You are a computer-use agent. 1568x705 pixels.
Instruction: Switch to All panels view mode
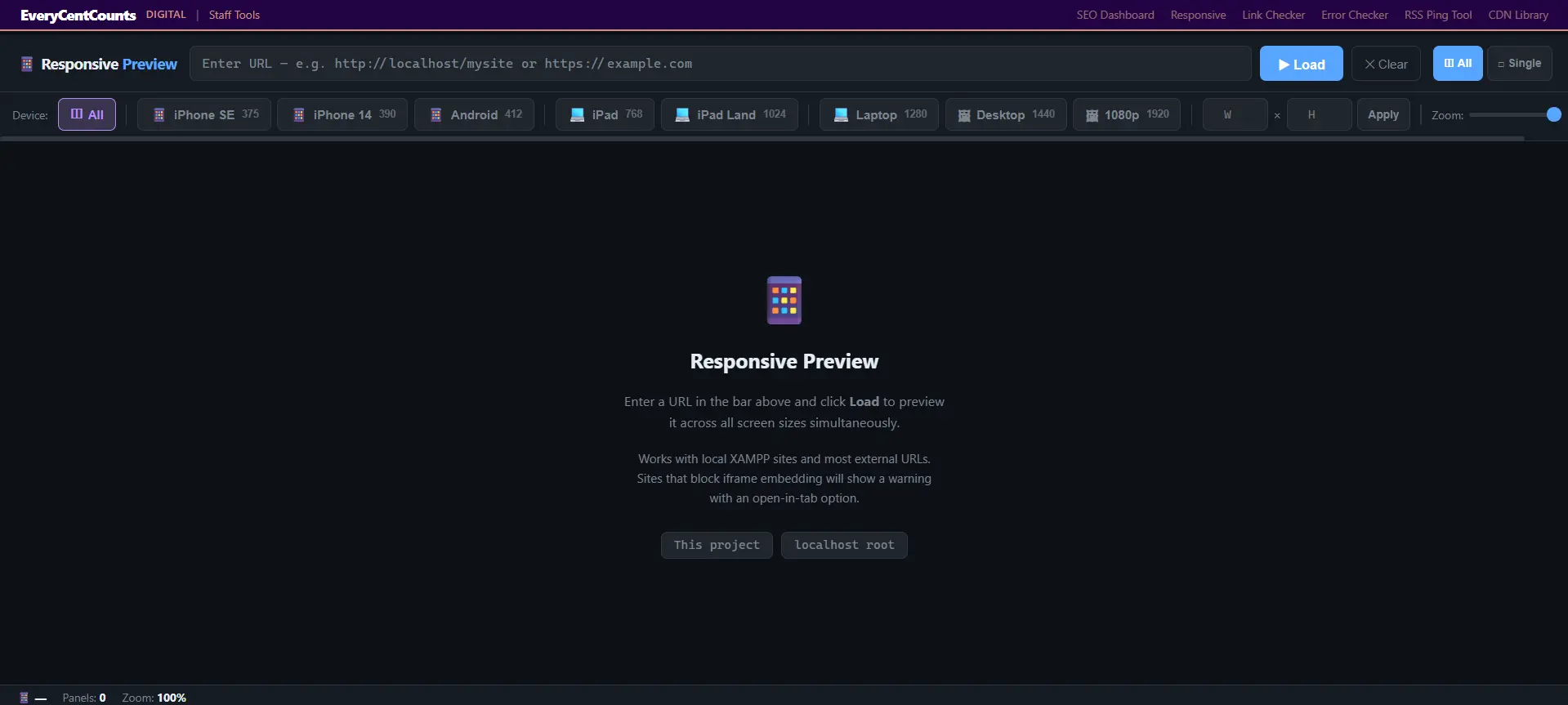tap(1457, 64)
